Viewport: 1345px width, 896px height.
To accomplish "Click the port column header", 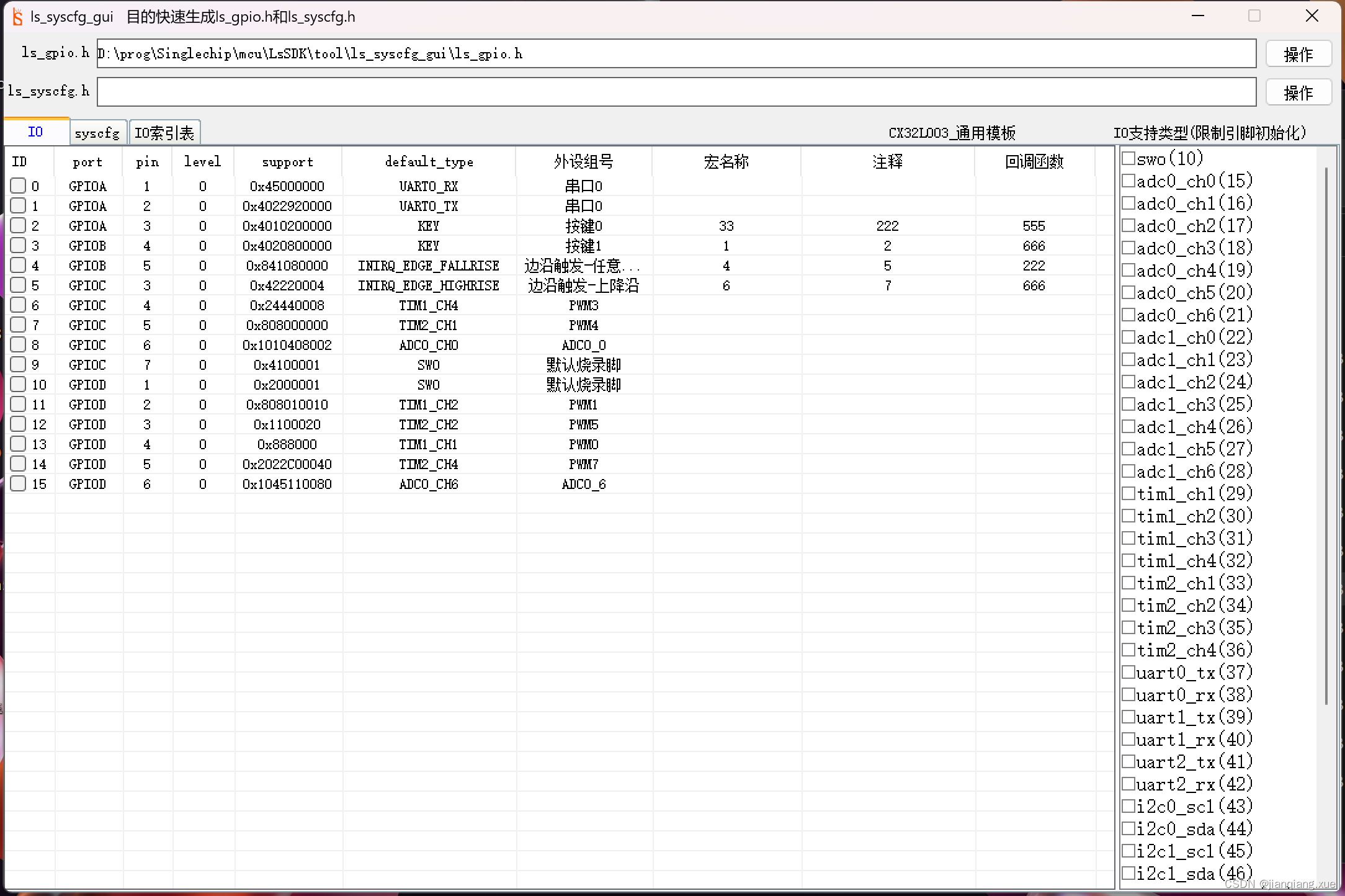I will click(88, 162).
